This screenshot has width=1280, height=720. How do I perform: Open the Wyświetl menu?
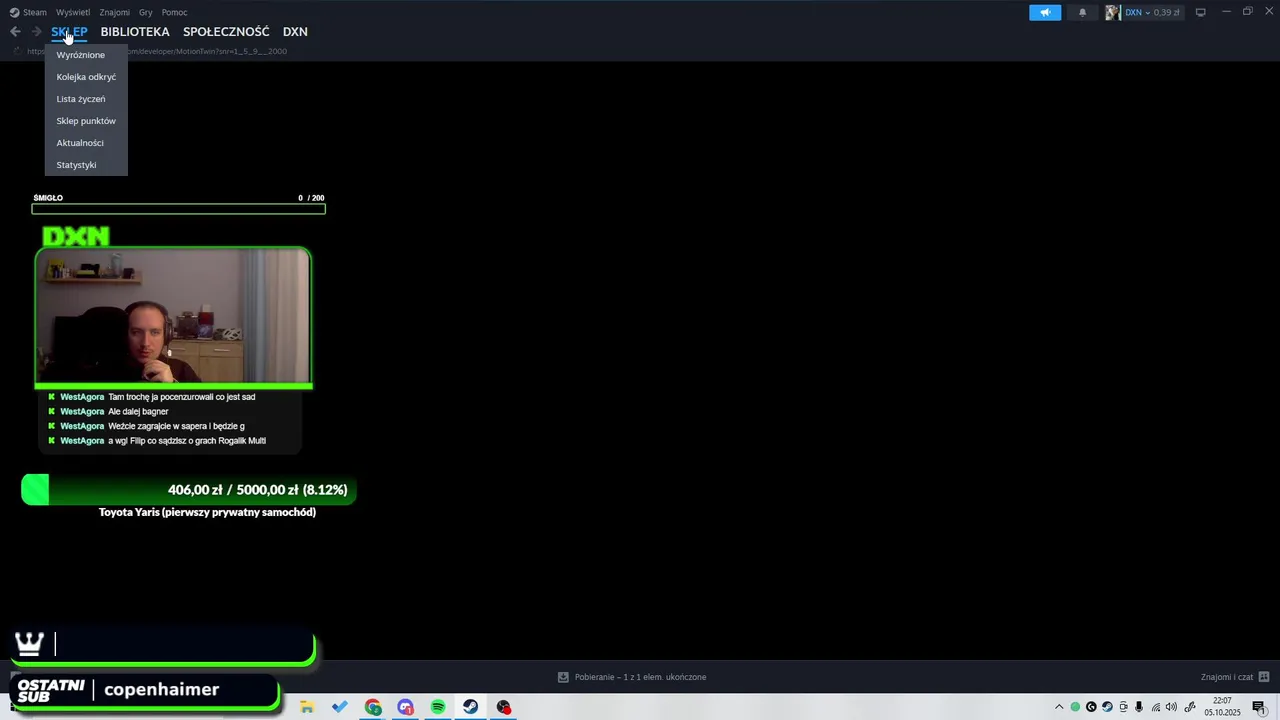tap(73, 12)
